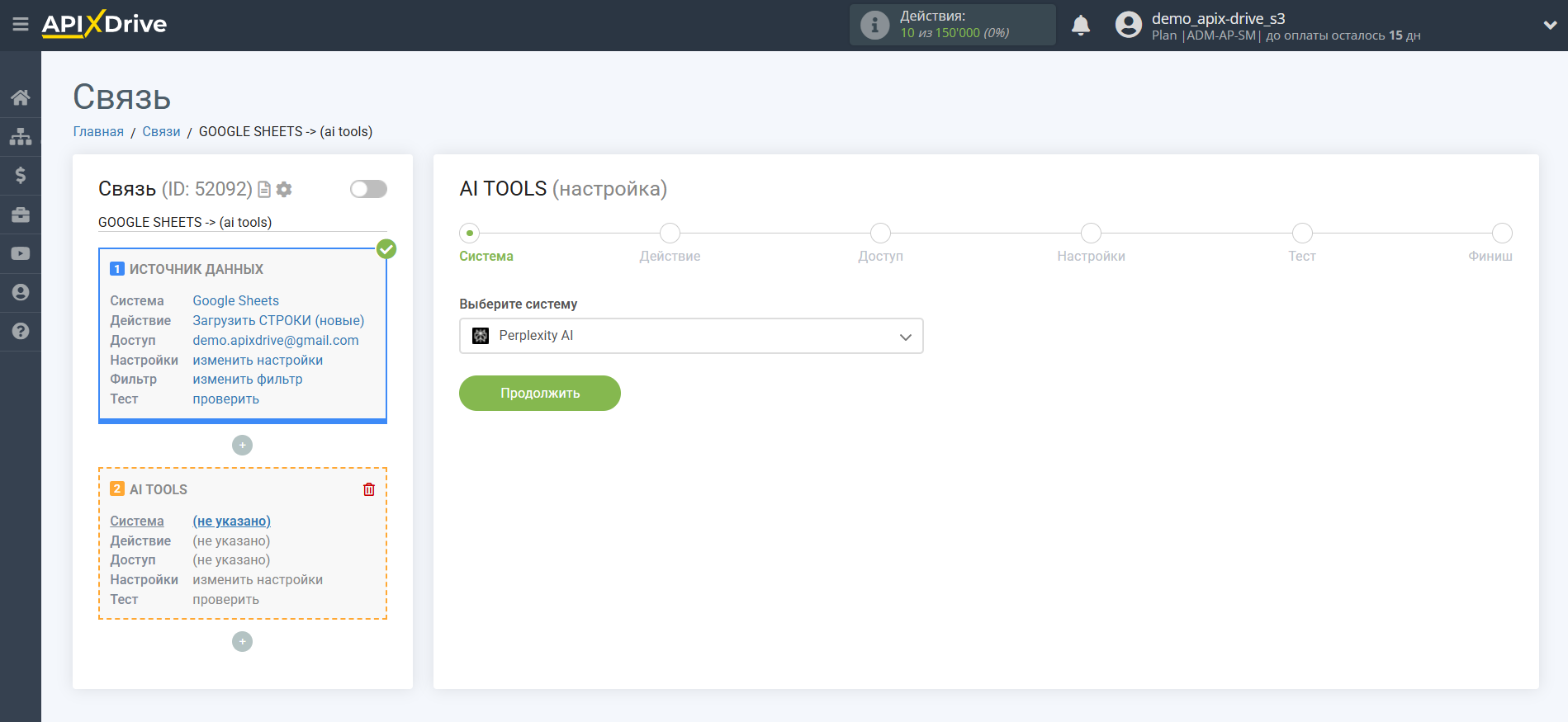This screenshot has width=1568, height=722.
Task: Click проверить in data source block
Action: [x=226, y=399]
